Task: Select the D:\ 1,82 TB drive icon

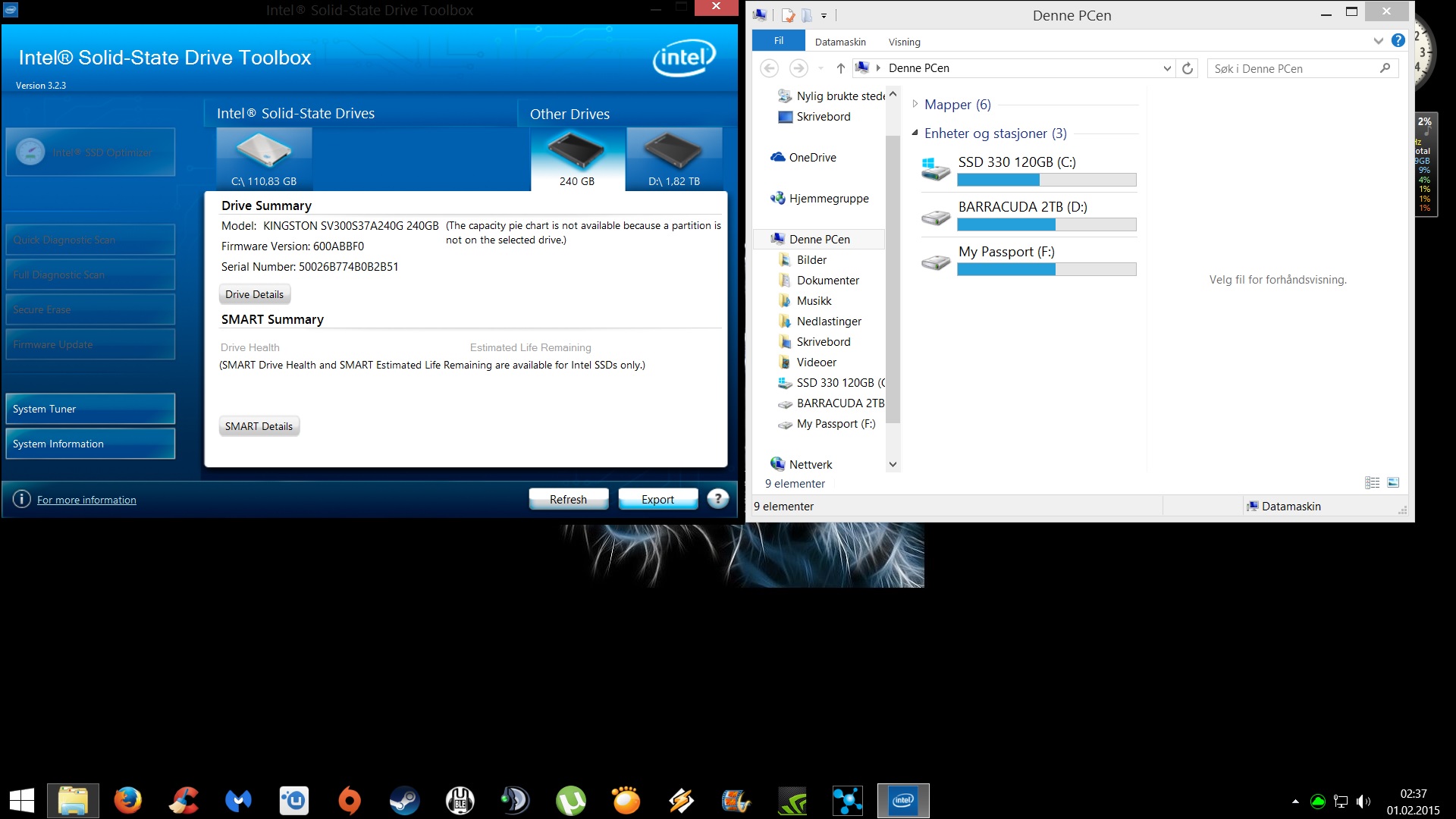Action: tap(674, 158)
